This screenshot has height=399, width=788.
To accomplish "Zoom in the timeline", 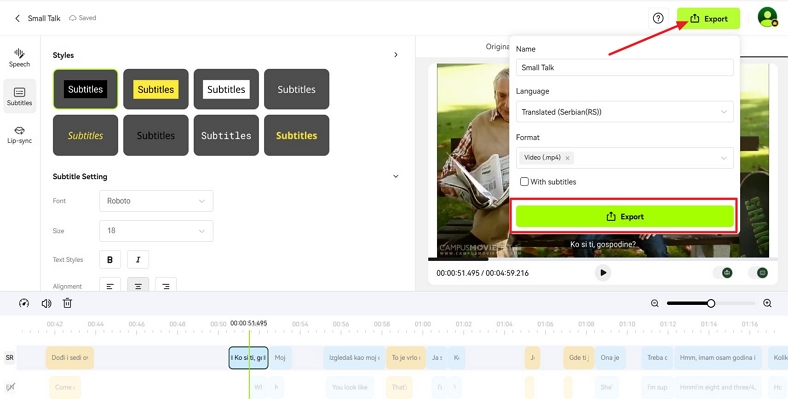I will pos(767,303).
